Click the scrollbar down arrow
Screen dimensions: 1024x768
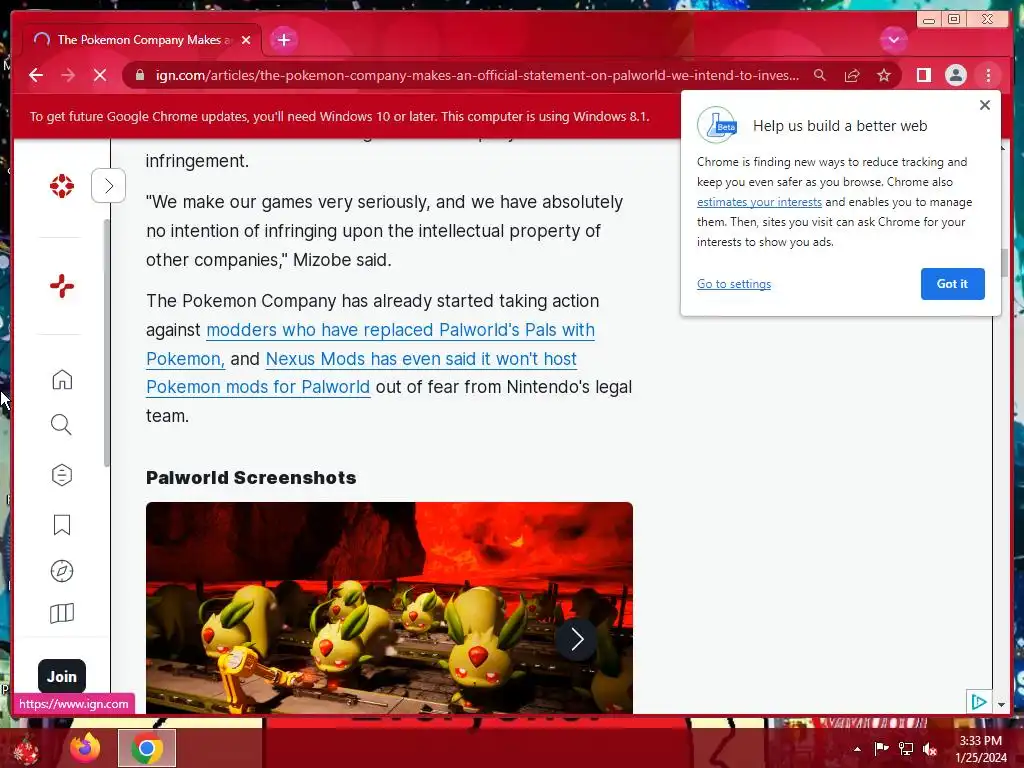[x=1002, y=705]
